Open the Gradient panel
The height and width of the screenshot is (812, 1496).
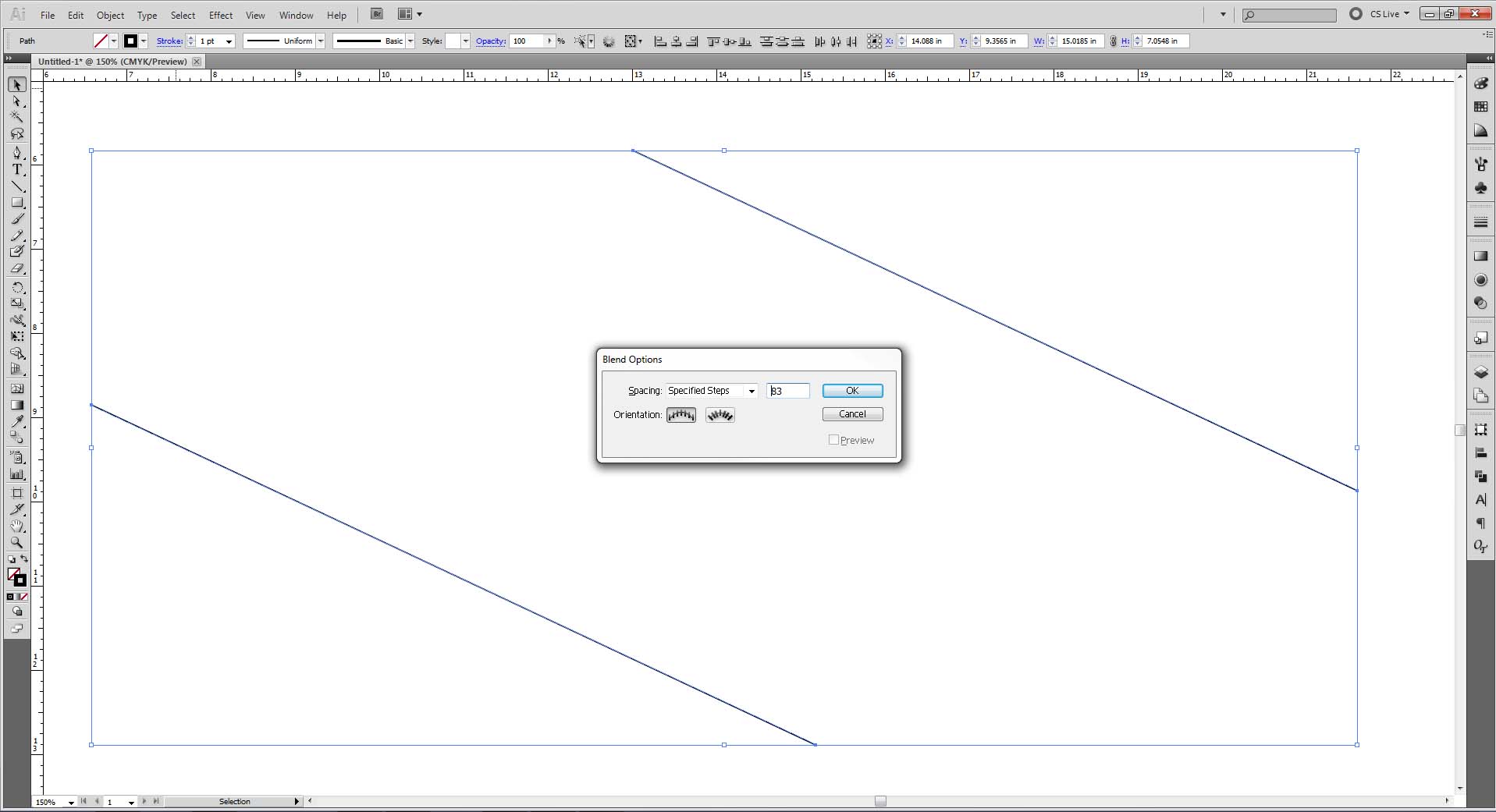pos(1481,256)
